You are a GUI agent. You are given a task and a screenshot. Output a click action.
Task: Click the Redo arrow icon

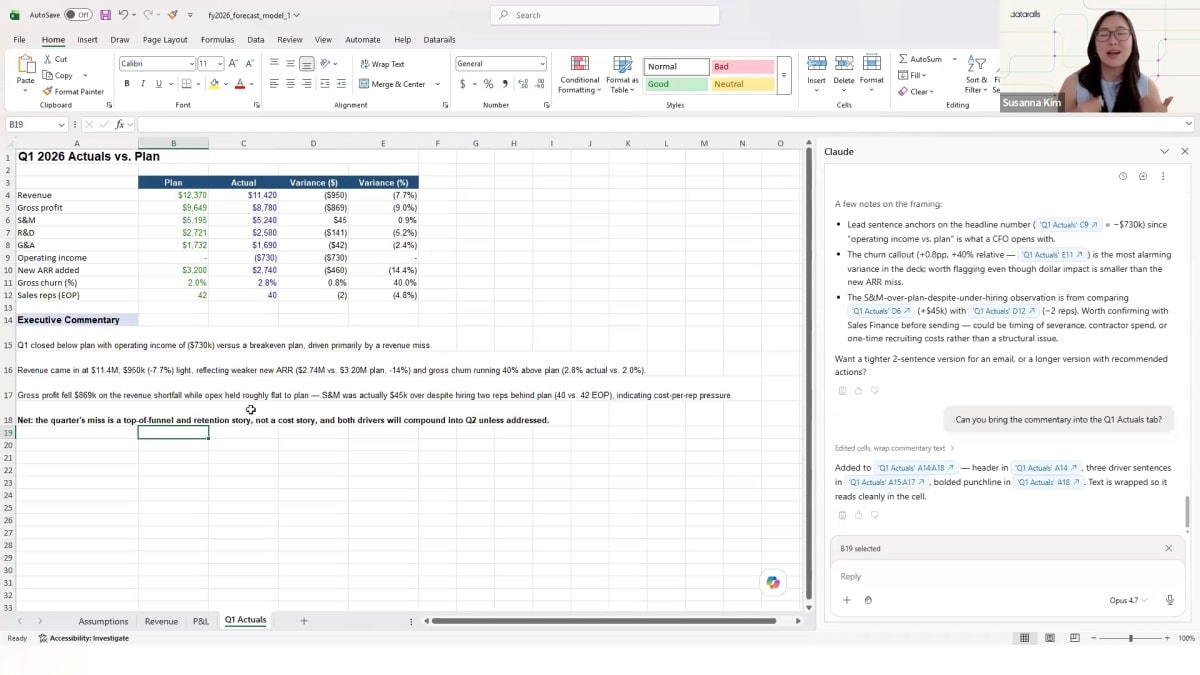[x=148, y=15]
